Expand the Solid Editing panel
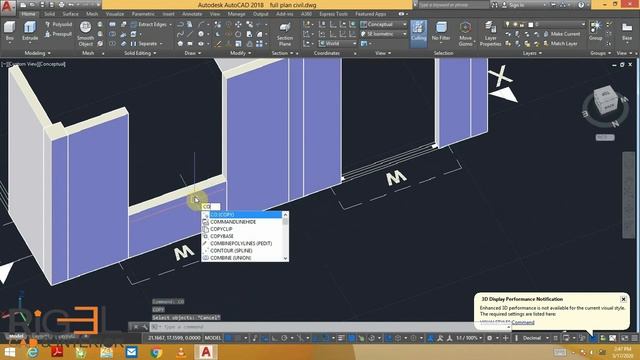 [x=140, y=53]
